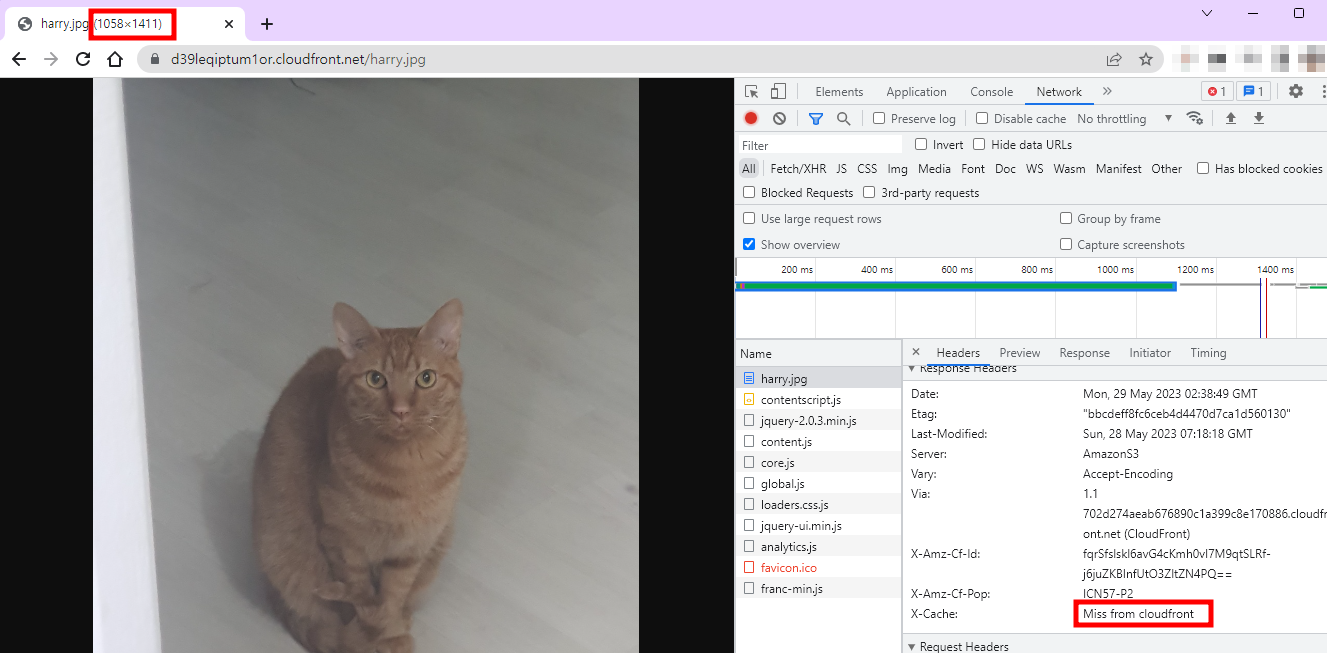Select the Headers tab
Viewport: 1327px width, 653px height.
[x=958, y=352]
